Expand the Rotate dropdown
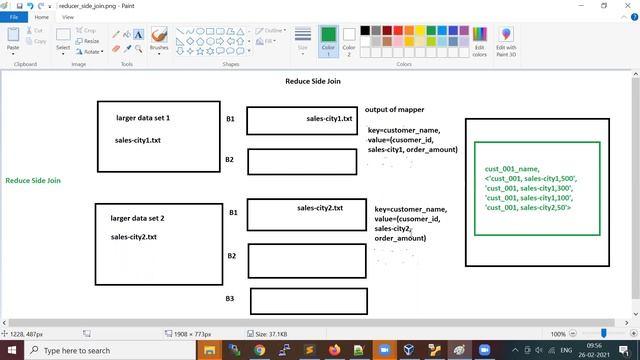640x360 pixels. (102, 51)
